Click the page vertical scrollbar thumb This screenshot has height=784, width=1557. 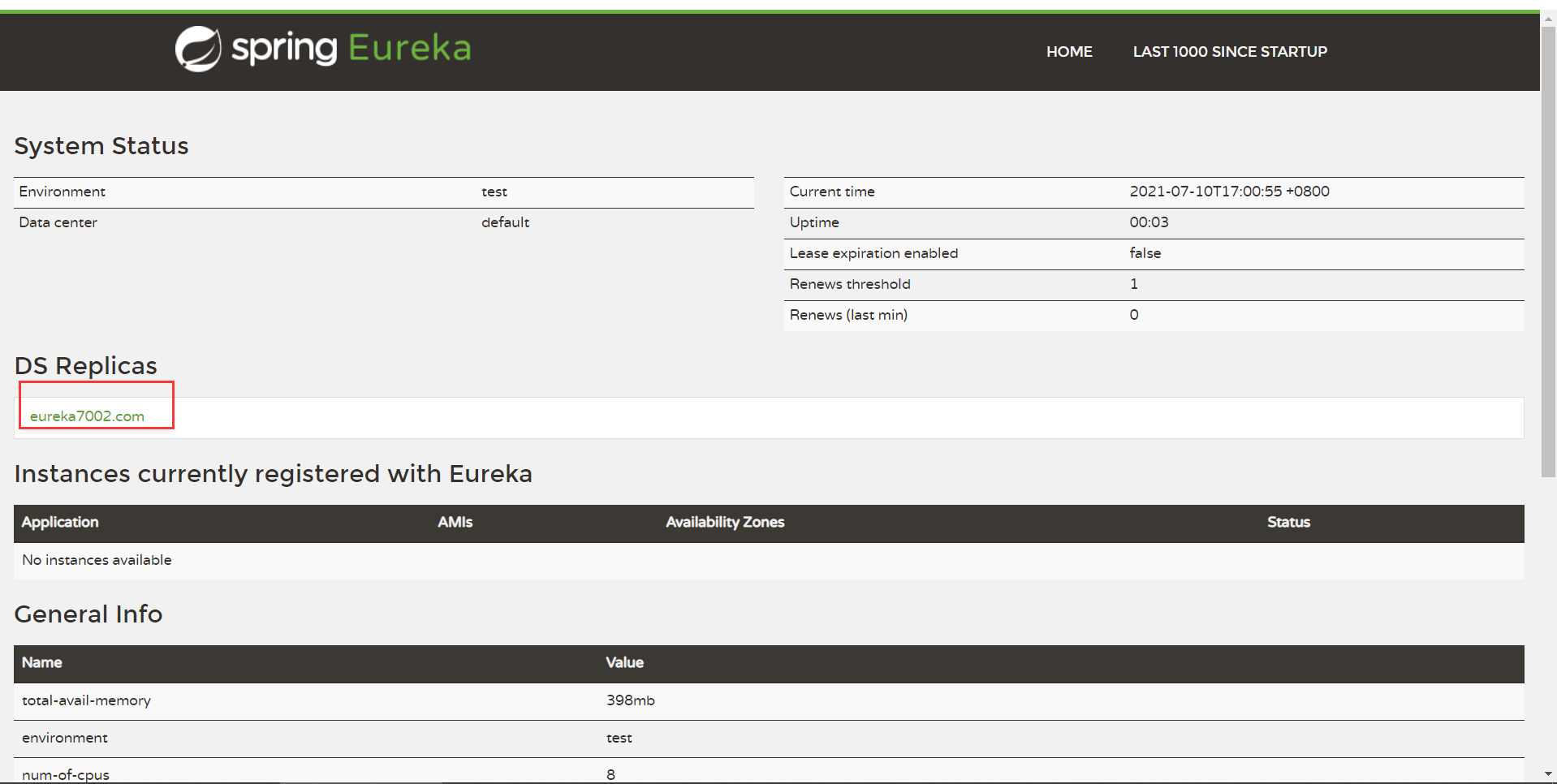tap(1548, 252)
